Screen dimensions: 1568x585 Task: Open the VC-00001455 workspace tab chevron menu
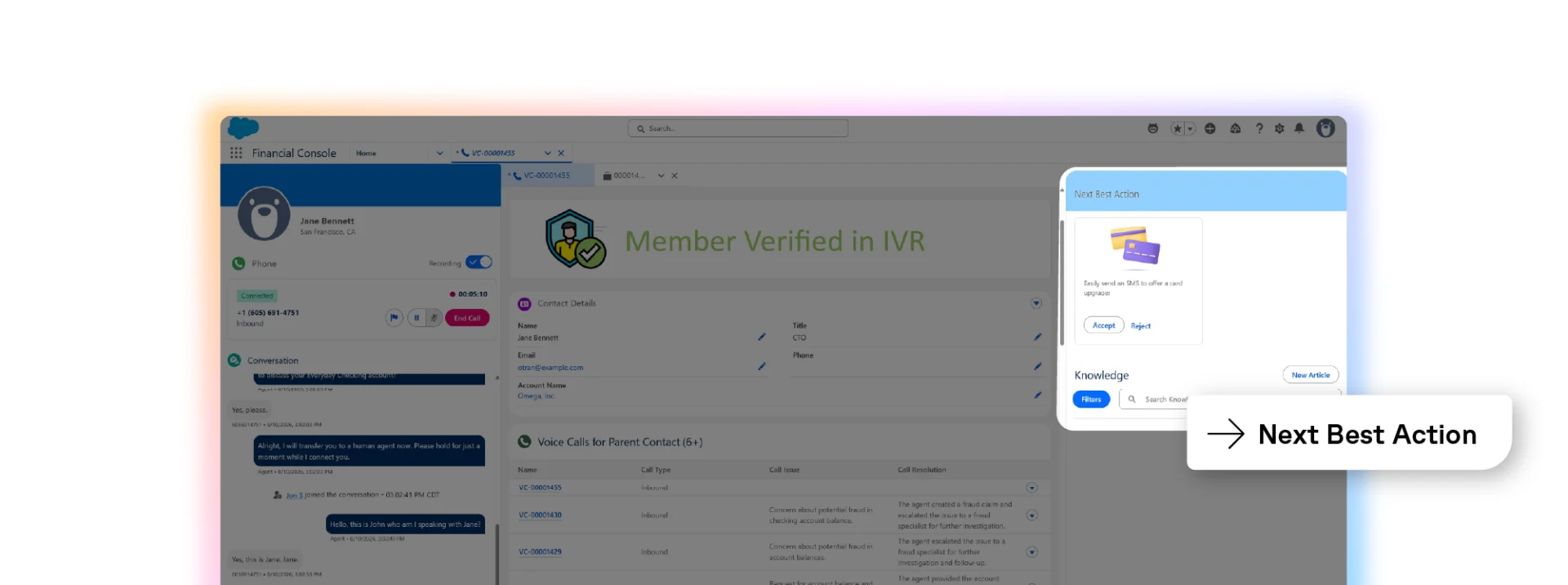pyautogui.click(x=548, y=153)
